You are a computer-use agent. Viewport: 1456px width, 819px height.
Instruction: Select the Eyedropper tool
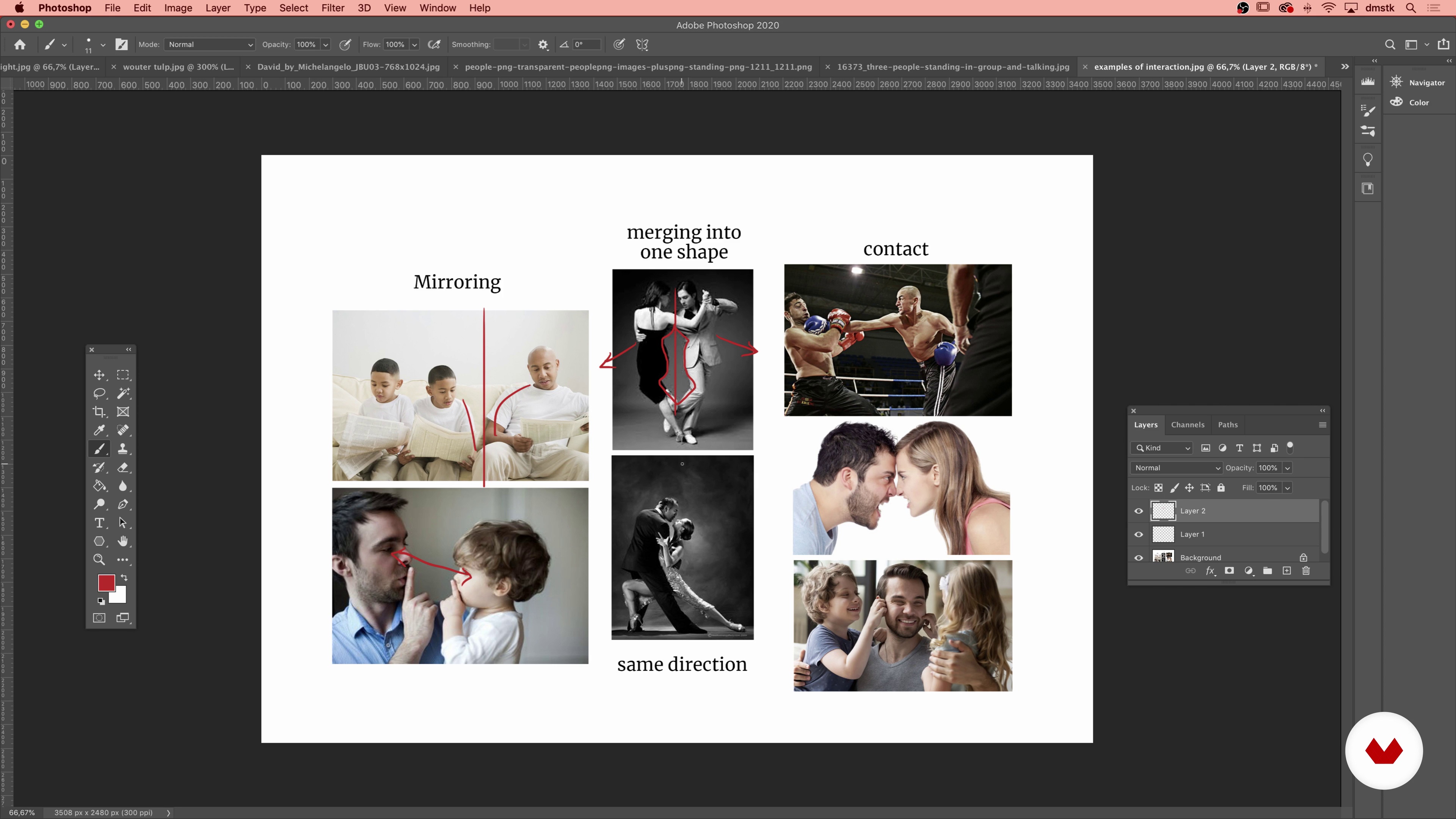99,430
